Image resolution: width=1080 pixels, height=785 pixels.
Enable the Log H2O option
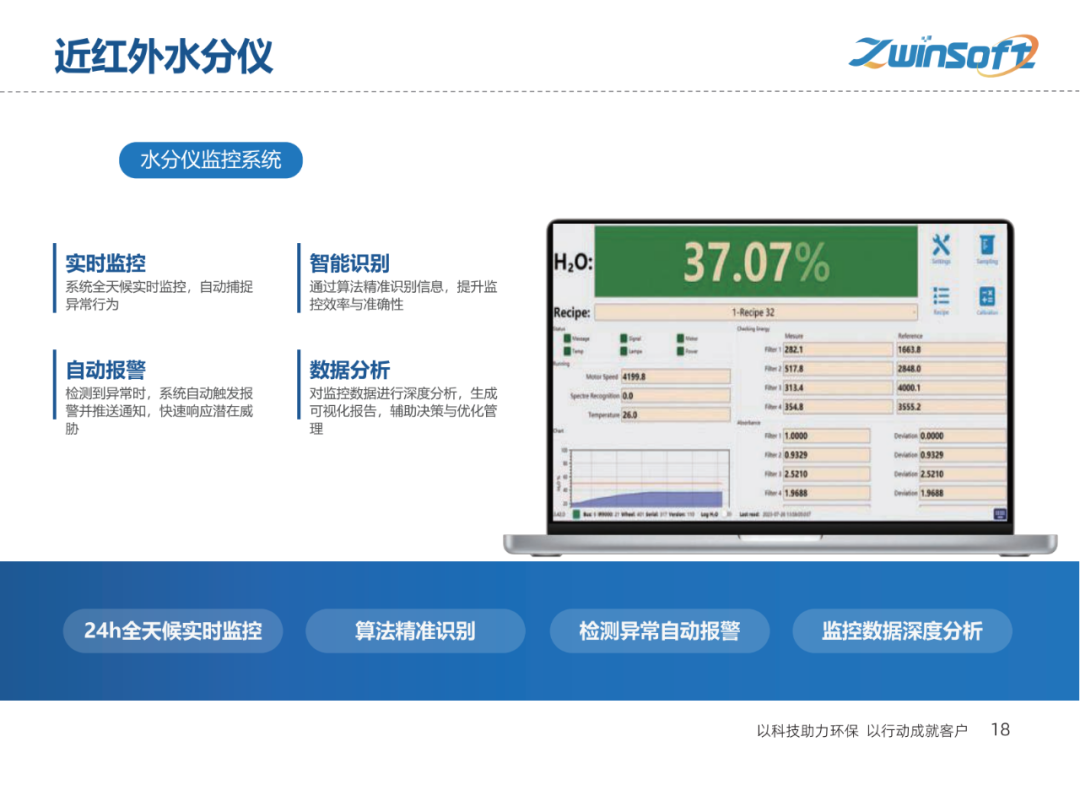pos(723,513)
